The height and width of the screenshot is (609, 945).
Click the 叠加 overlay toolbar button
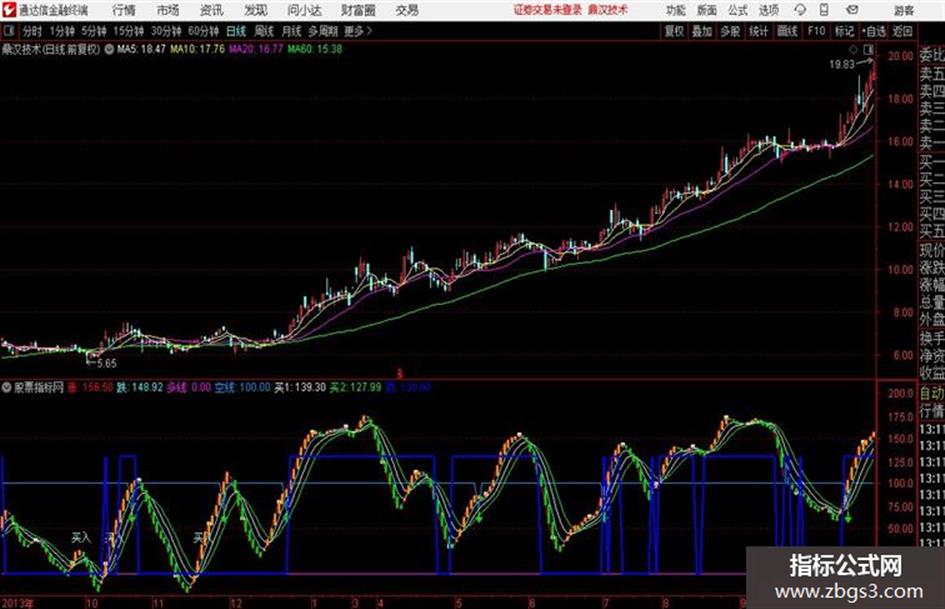coord(702,31)
